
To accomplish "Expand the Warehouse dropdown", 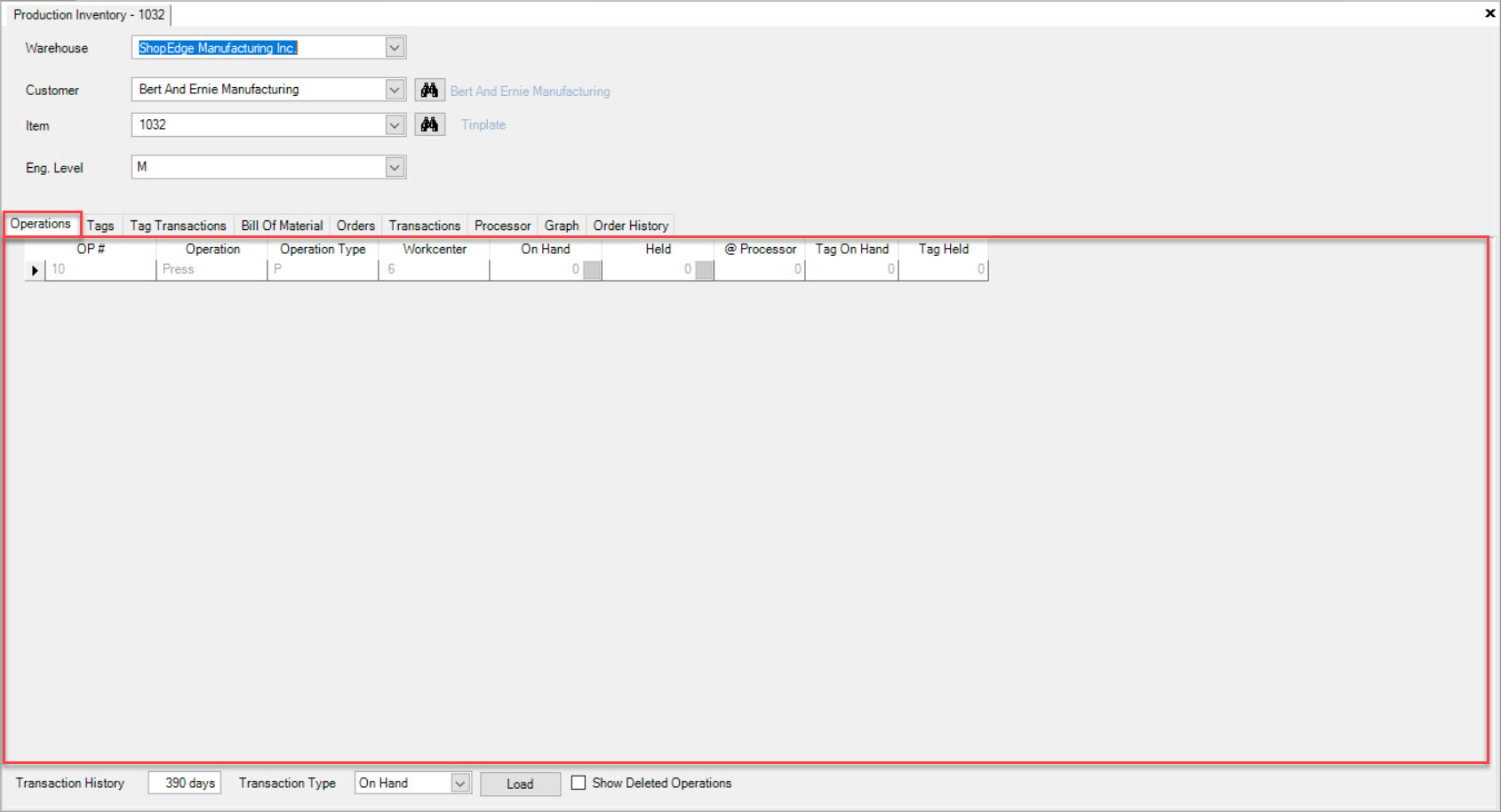I will pyautogui.click(x=395, y=47).
